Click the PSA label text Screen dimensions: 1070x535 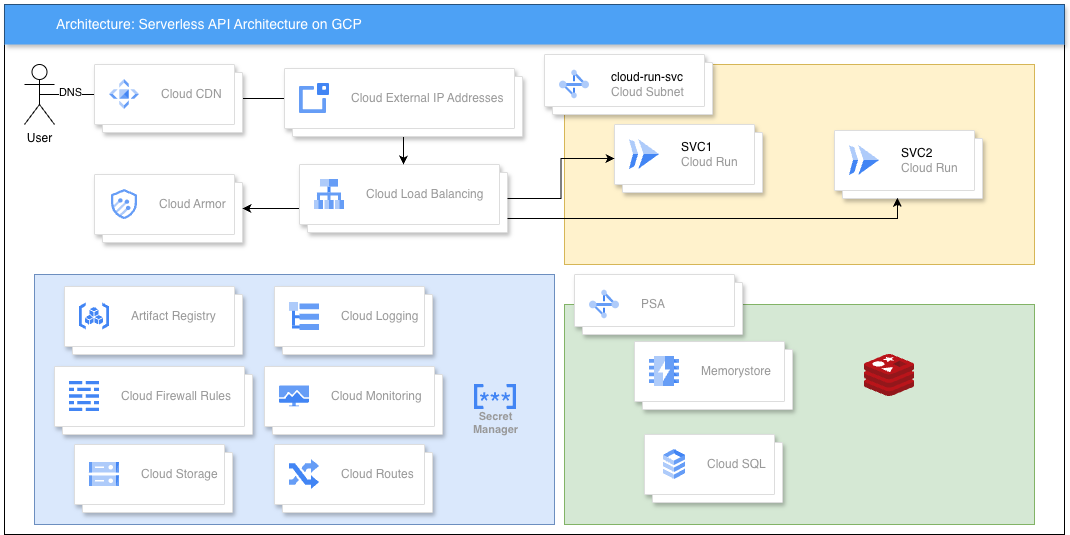coord(652,304)
